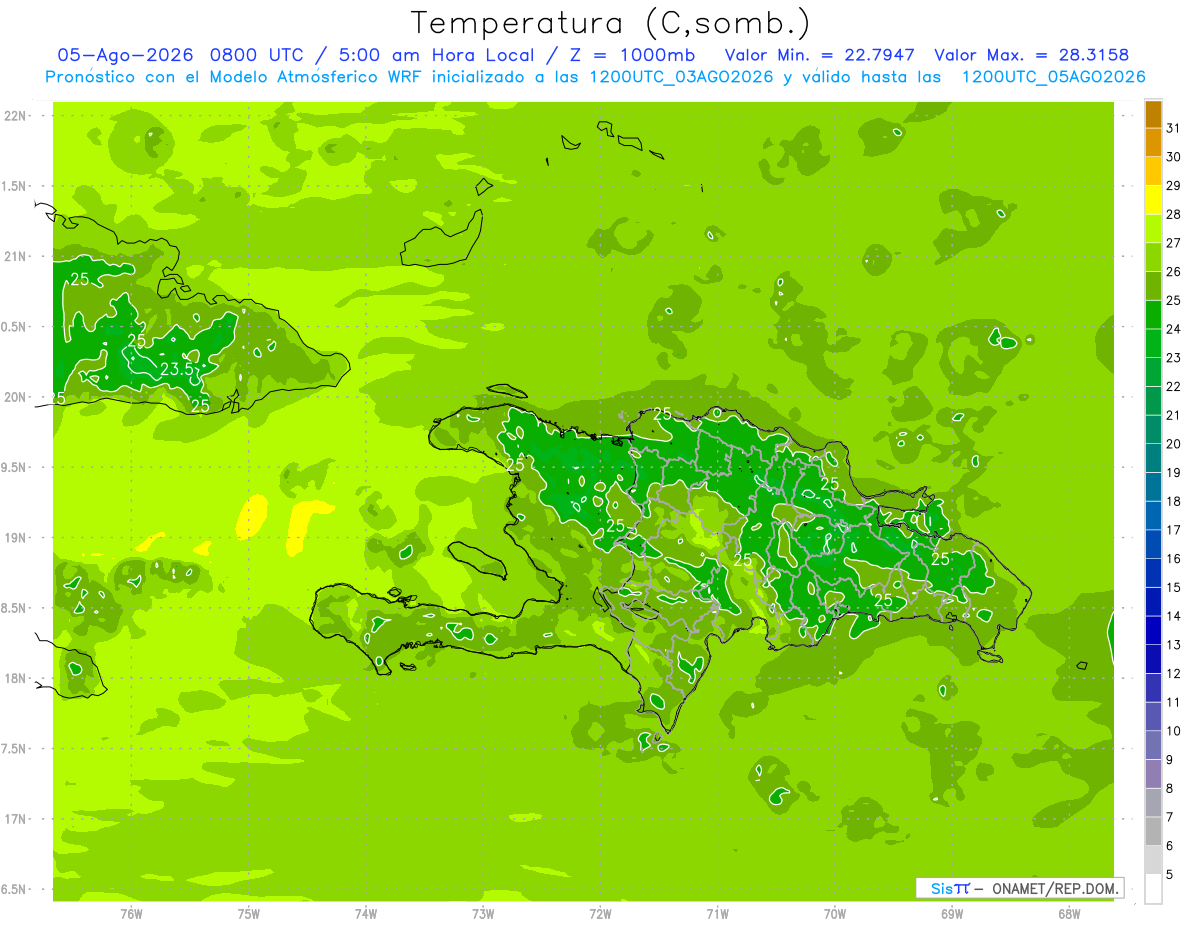The width and height of the screenshot is (1200, 927).
Task: Click the "1200UTC_05AGO2026" valid-until time
Action: coord(1053,77)
